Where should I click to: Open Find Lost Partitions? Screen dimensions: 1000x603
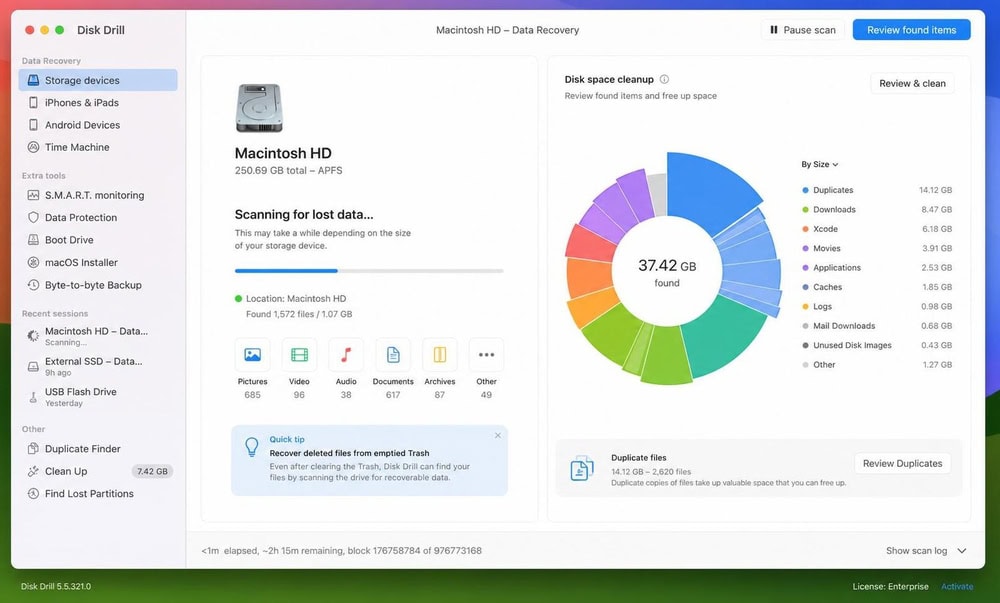click(98, 493)
